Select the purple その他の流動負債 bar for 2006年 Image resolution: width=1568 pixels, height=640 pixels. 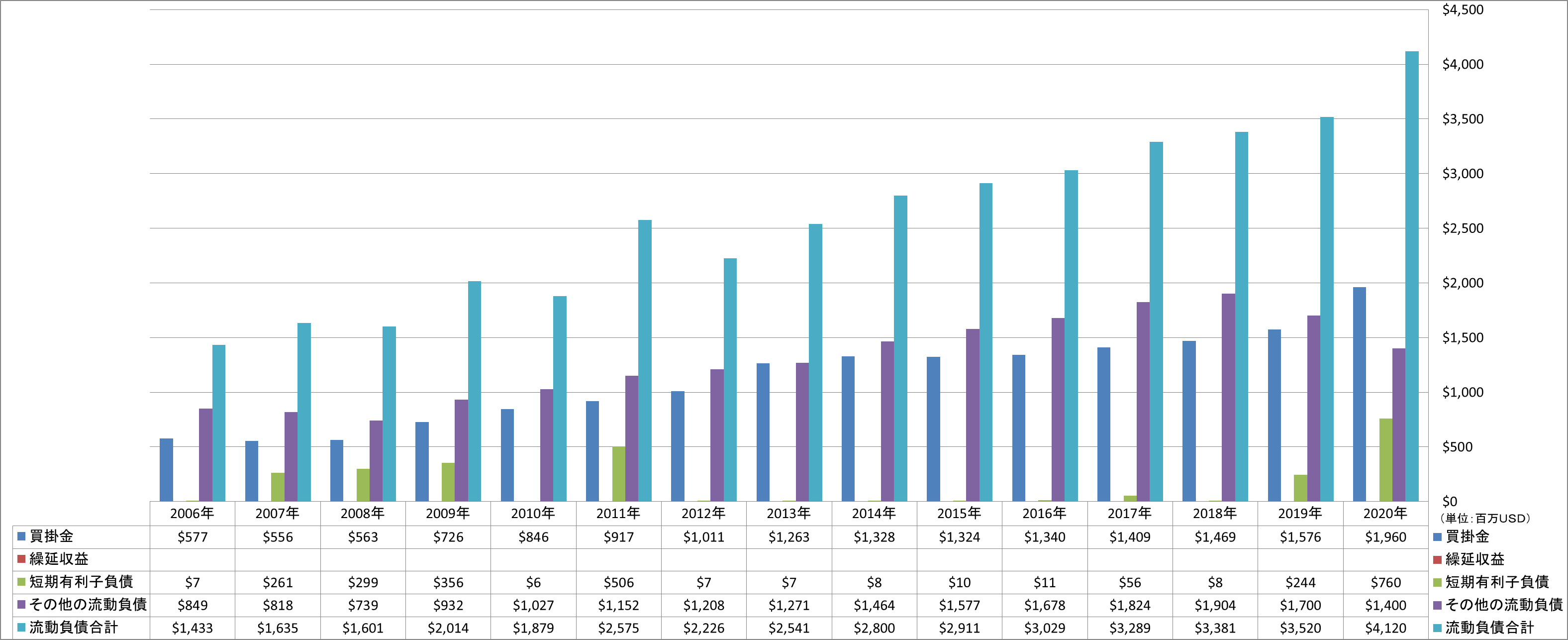(x=206, y=455)
